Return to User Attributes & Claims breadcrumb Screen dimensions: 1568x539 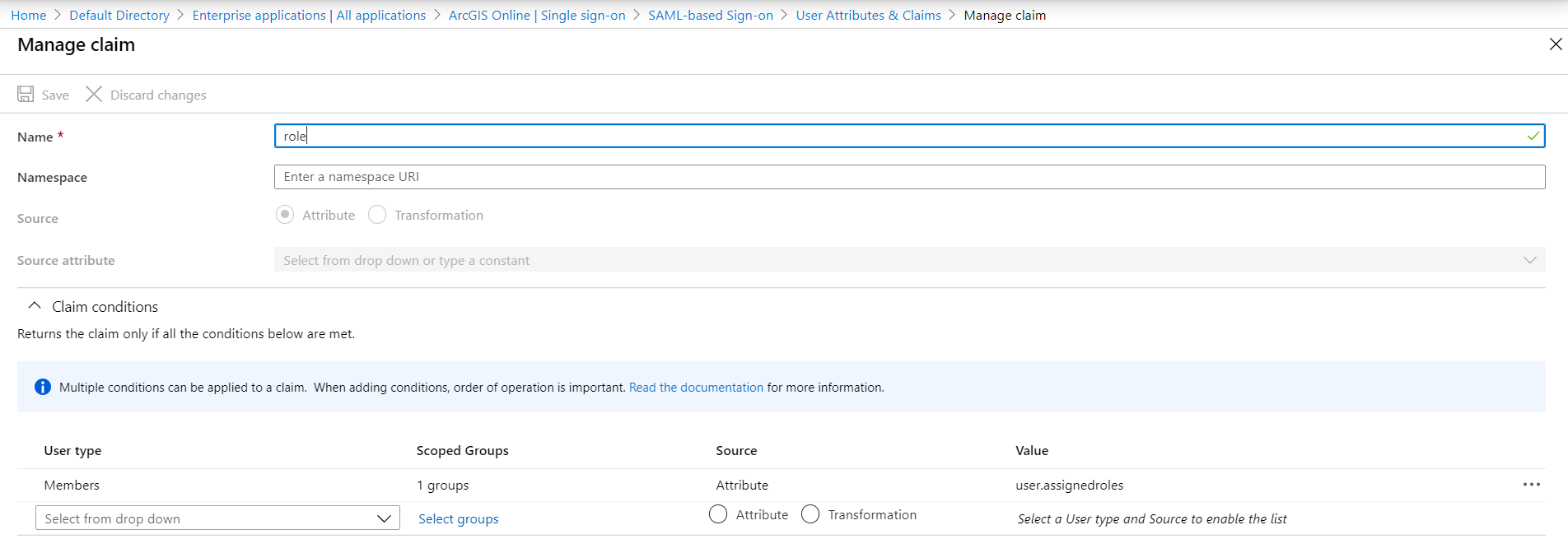[868, 15]
